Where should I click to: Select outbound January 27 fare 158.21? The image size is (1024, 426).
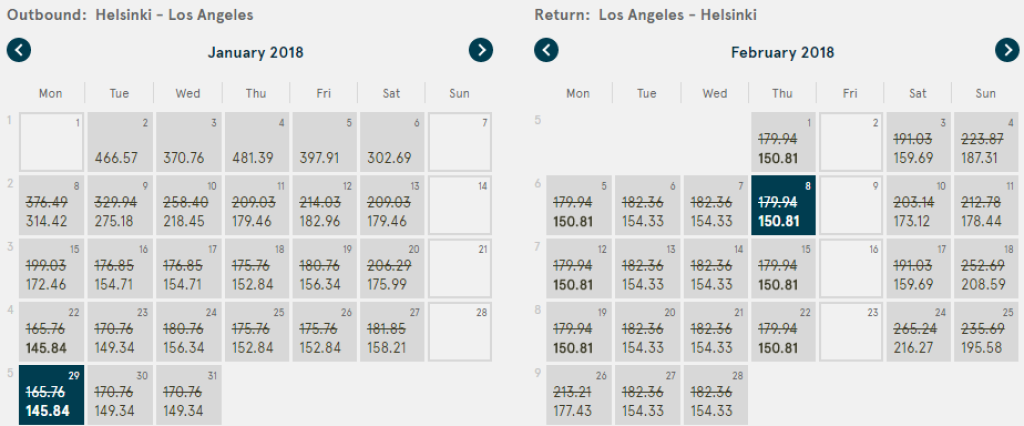[x=391, y=332]
